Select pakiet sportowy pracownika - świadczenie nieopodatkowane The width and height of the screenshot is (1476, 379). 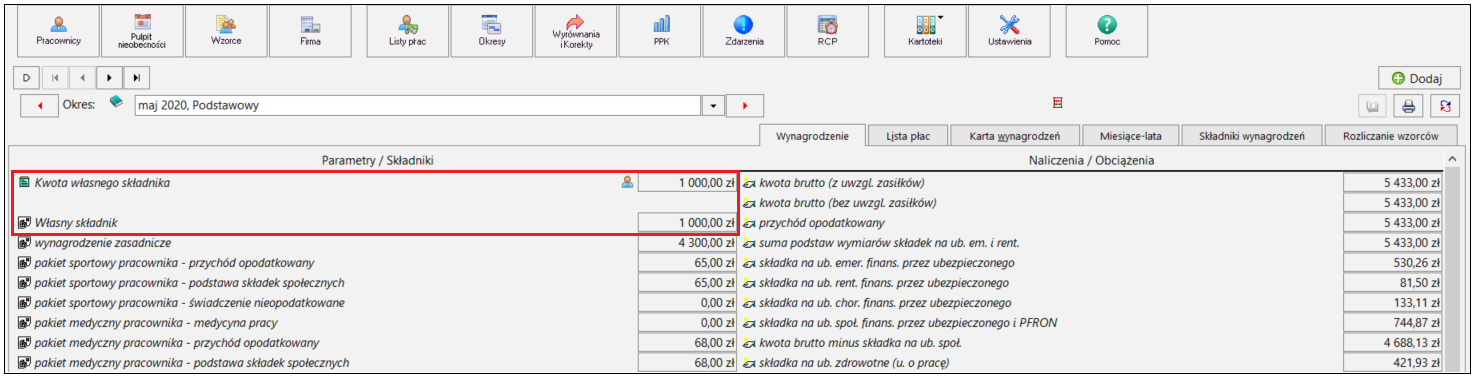pos(376,302)
